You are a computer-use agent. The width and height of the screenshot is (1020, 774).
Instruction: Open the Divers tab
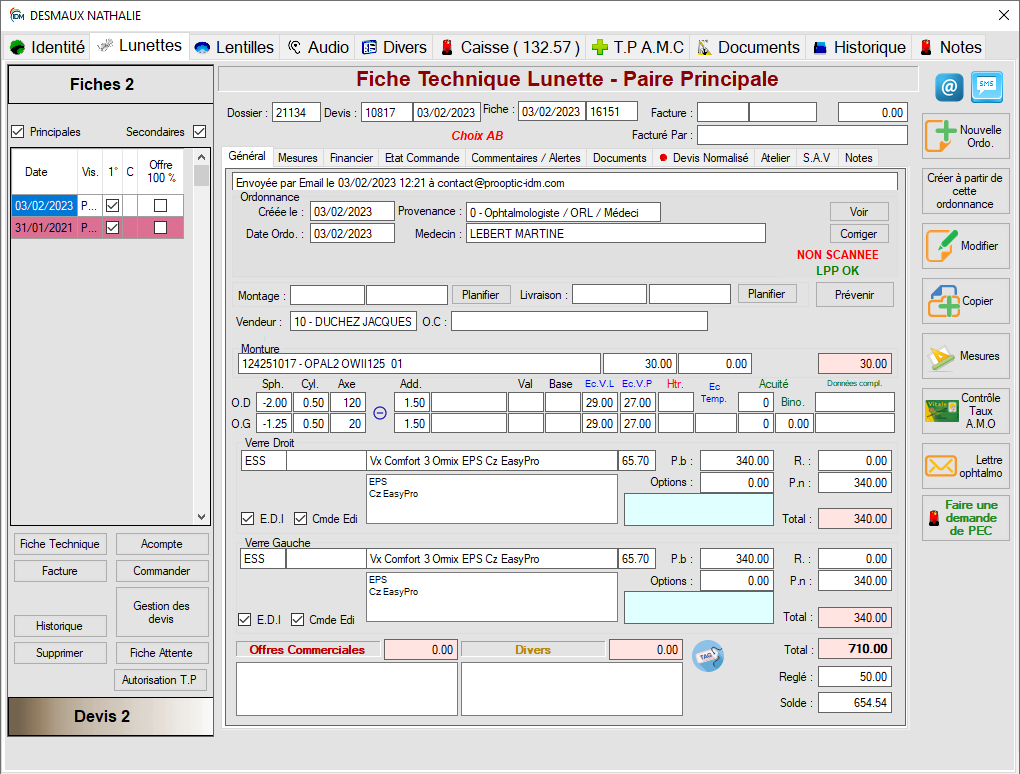(394, 47)
